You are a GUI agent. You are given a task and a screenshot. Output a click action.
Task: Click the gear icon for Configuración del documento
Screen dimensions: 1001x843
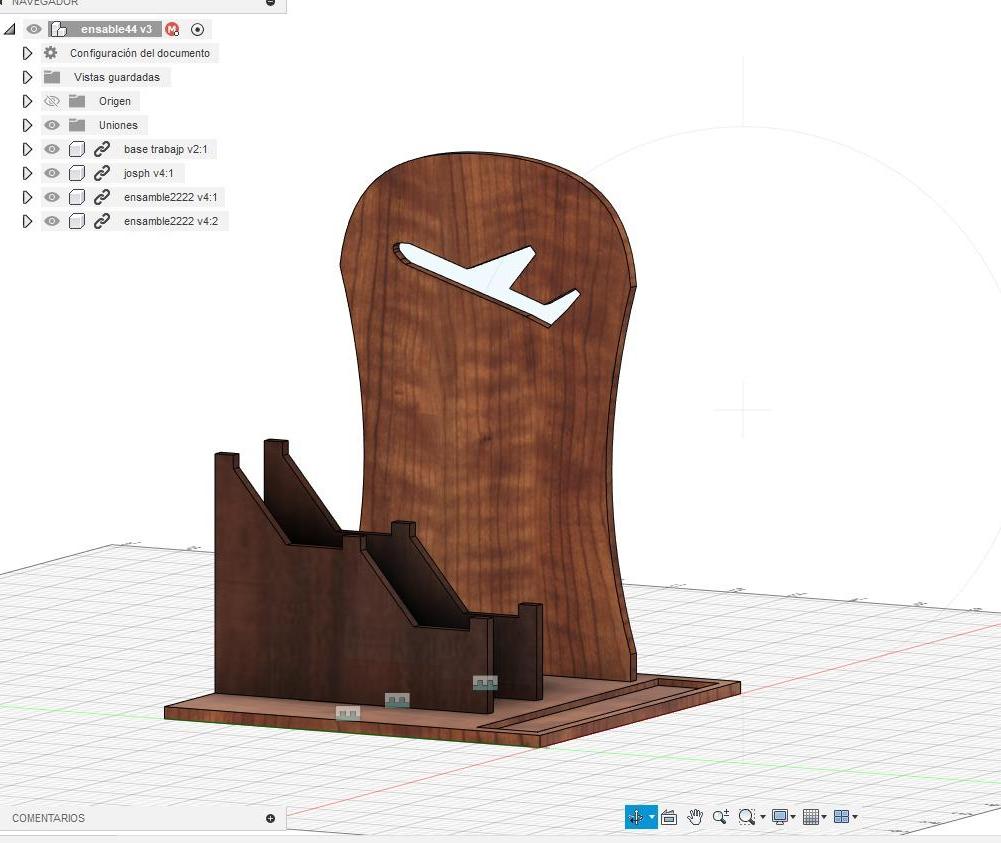pos(49,53)
